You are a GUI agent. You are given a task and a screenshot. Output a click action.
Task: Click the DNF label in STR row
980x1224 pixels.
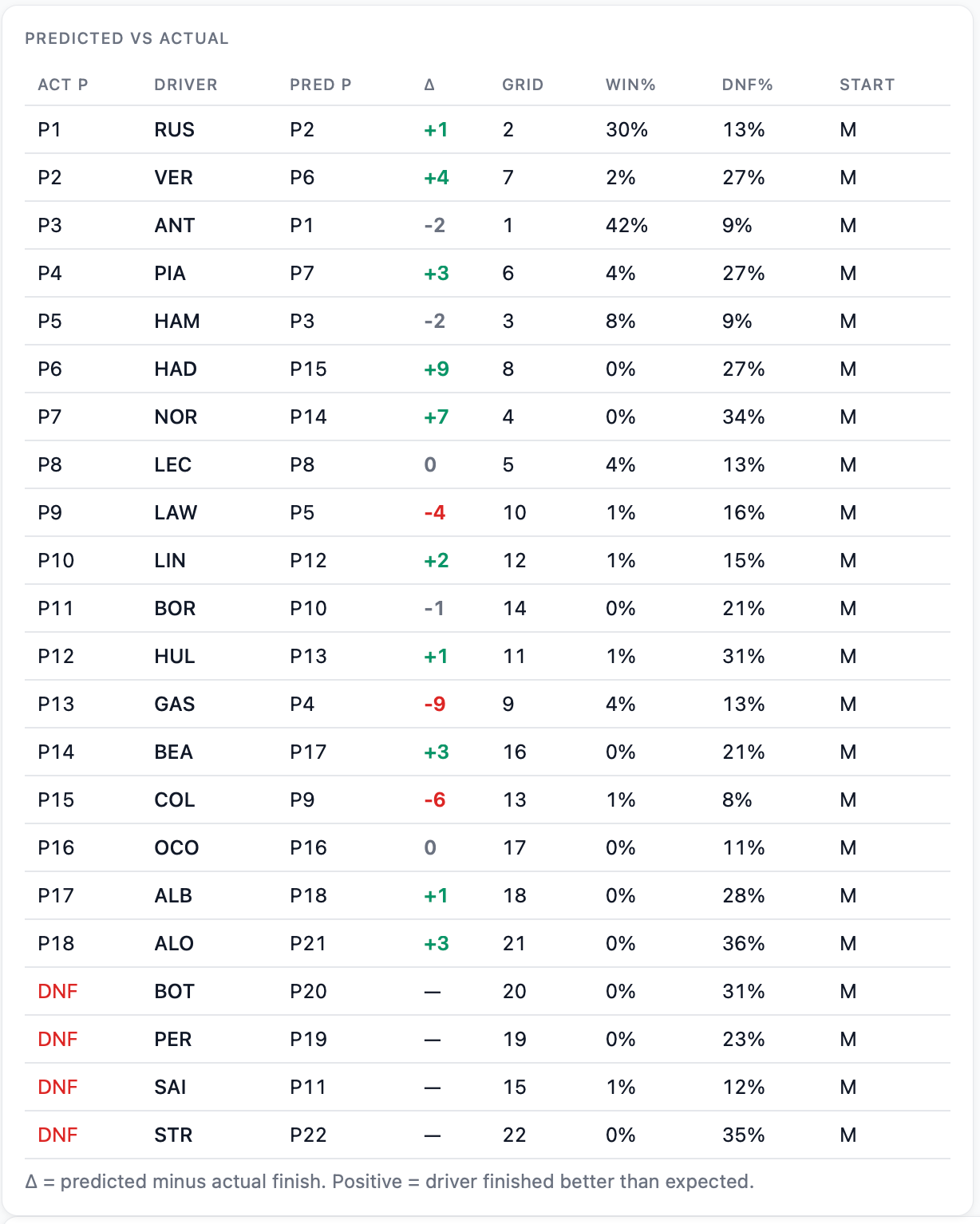(57, 1135)
